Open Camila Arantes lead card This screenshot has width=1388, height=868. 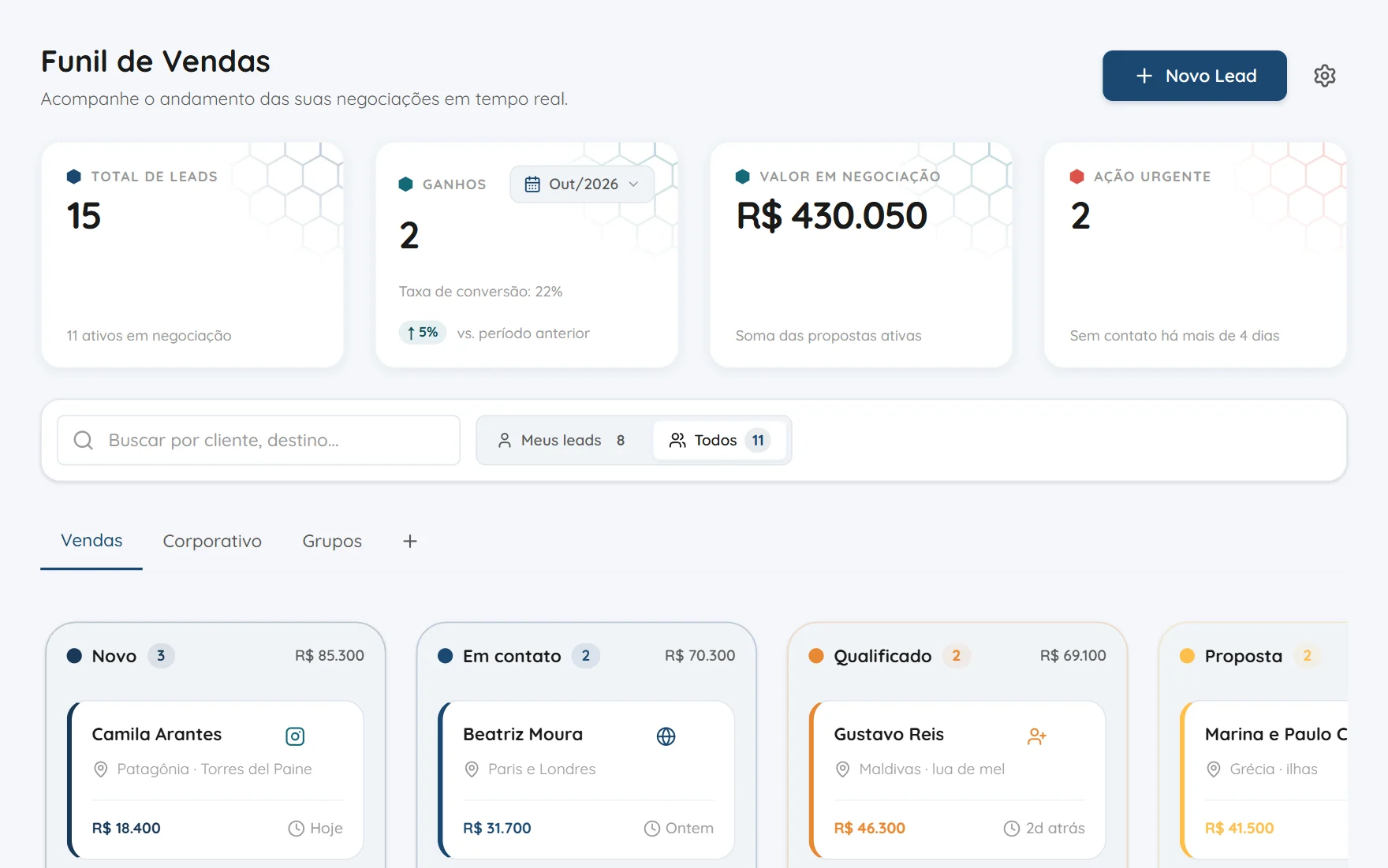click(x=215, y=780)
